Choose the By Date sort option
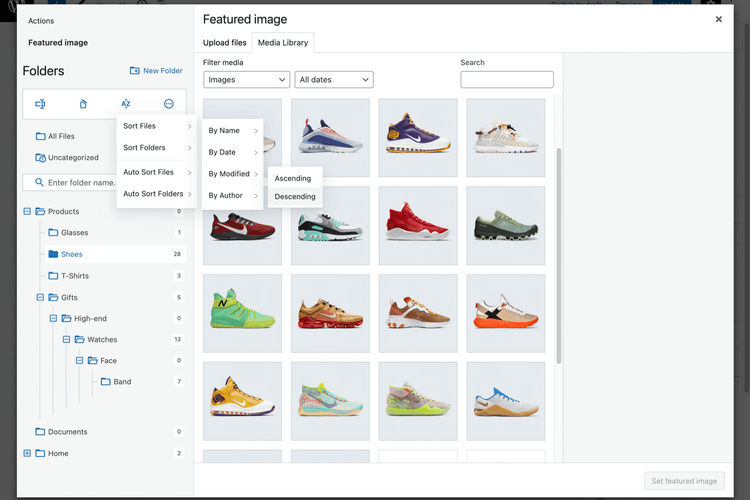This screenshot has height=500, width=750. 232,152
